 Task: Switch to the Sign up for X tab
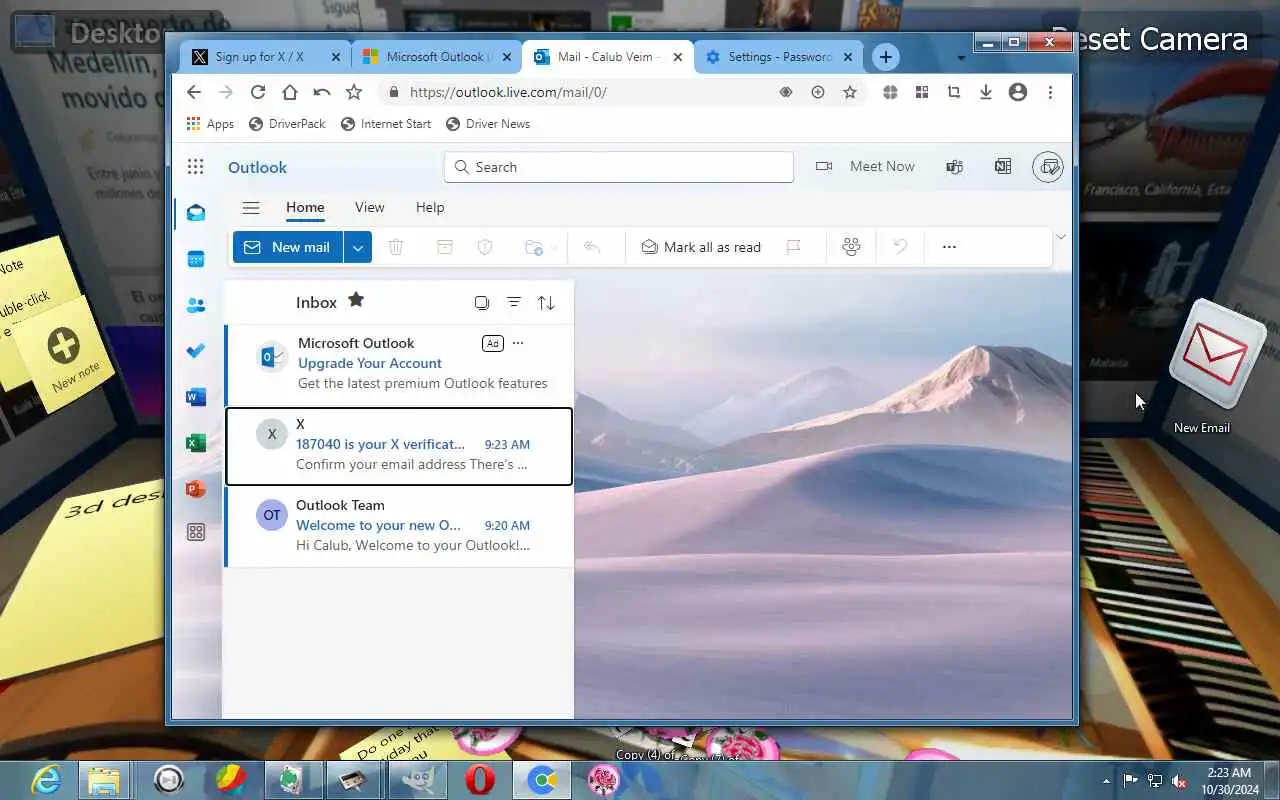click(x=266, y=57)
